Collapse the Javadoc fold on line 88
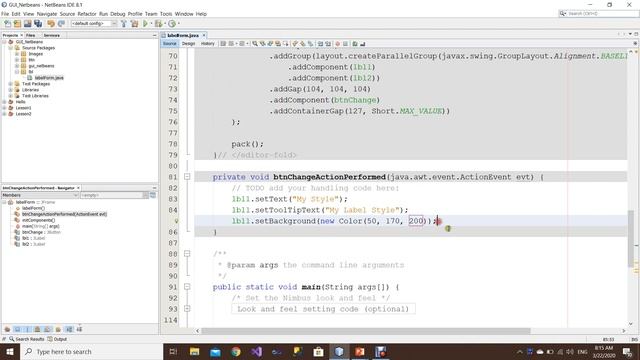This screenshot has width=640, height=360. 187,254
